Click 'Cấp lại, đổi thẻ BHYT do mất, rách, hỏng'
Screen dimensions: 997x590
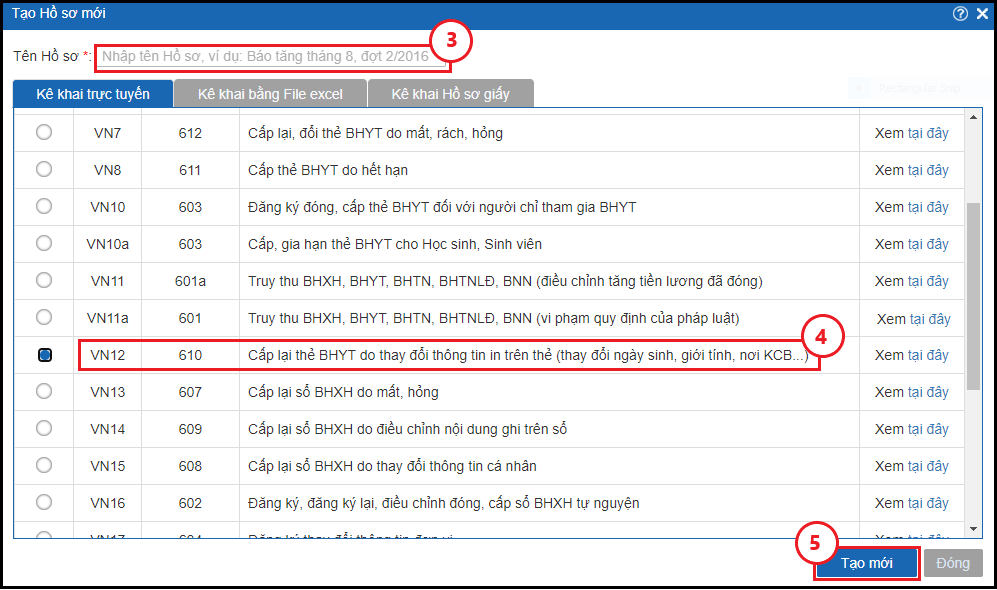(x=375, y=133)
